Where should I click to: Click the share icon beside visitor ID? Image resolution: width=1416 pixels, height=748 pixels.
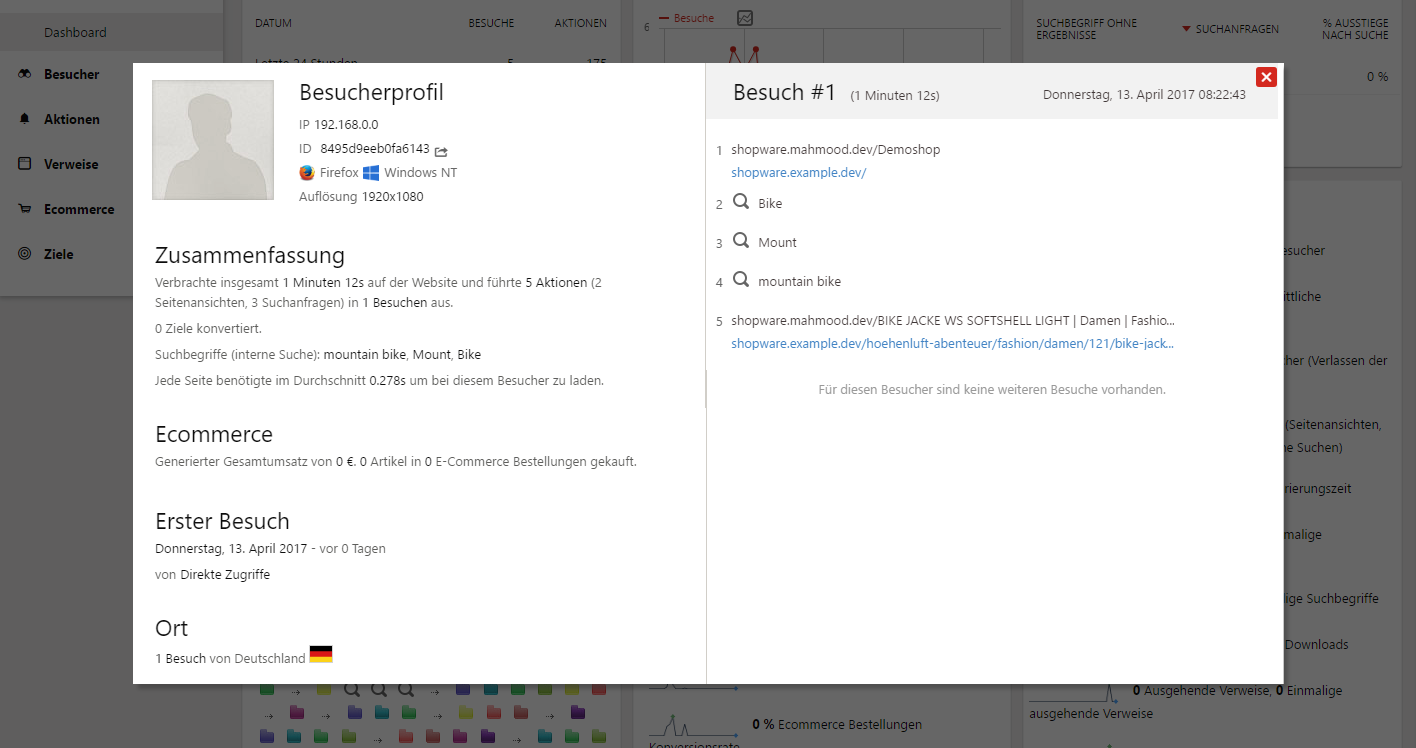coord(441,151)
